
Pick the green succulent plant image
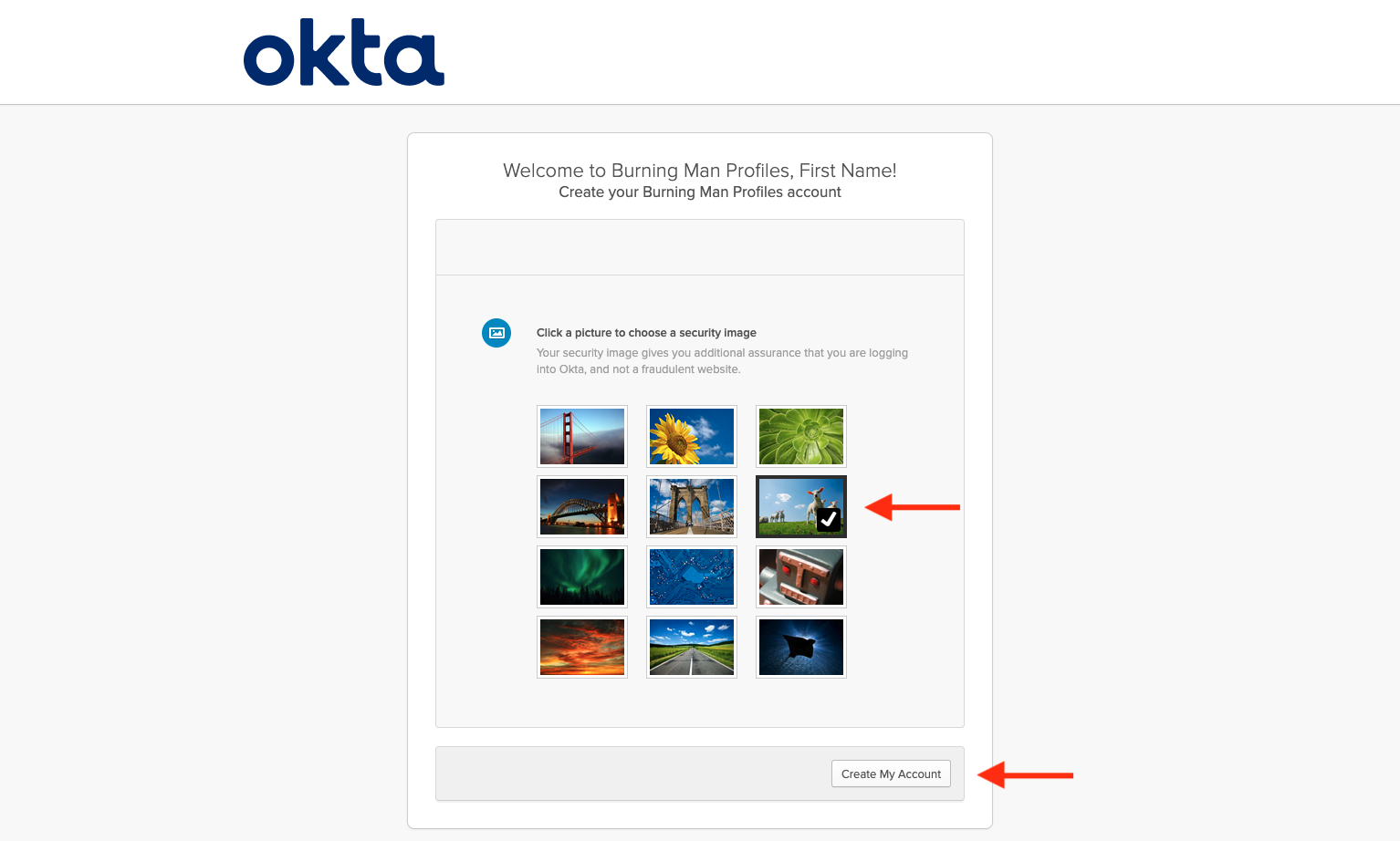pyautogui.click(x=801, y=436)
